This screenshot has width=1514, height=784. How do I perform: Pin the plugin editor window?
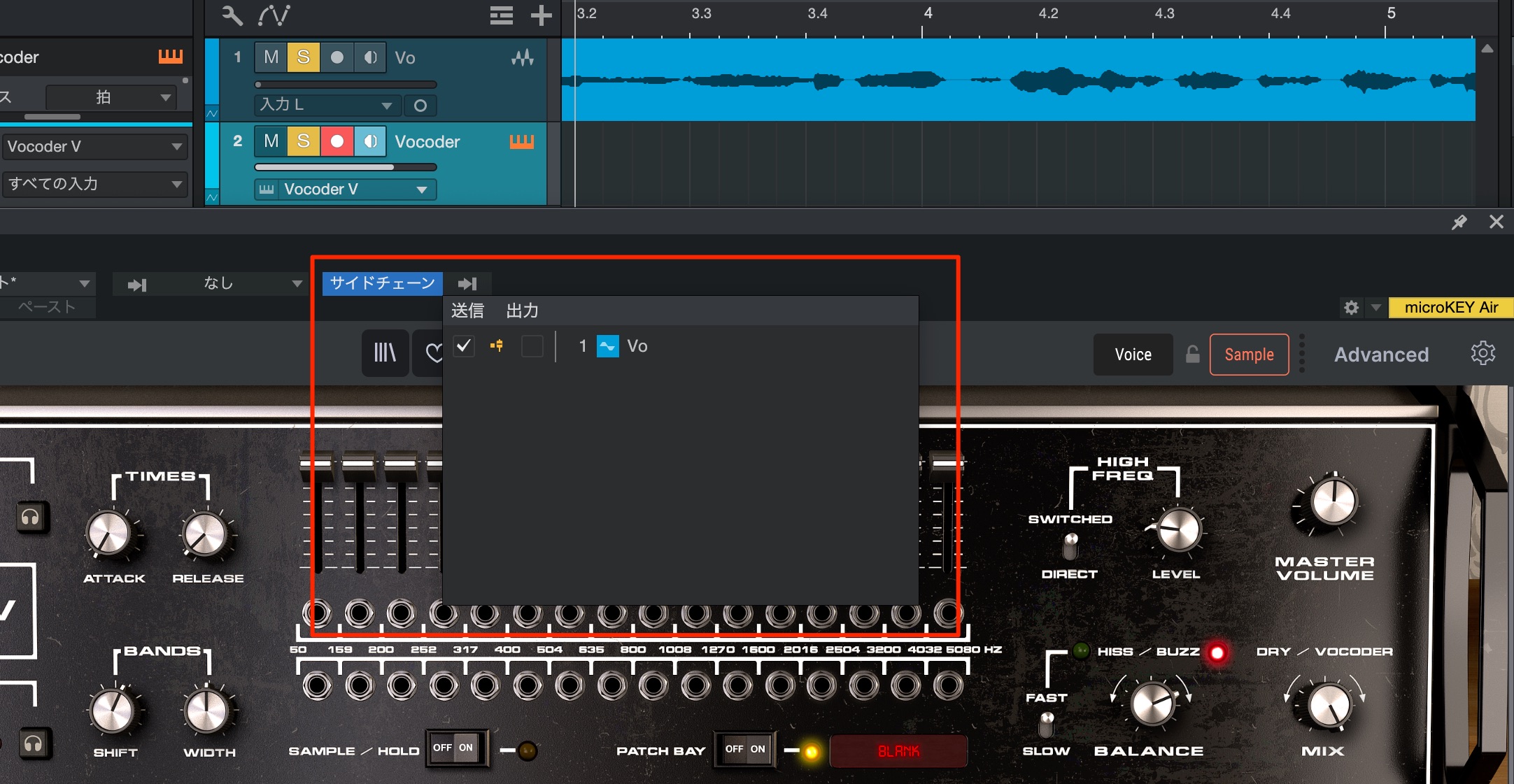point(1459,222)
